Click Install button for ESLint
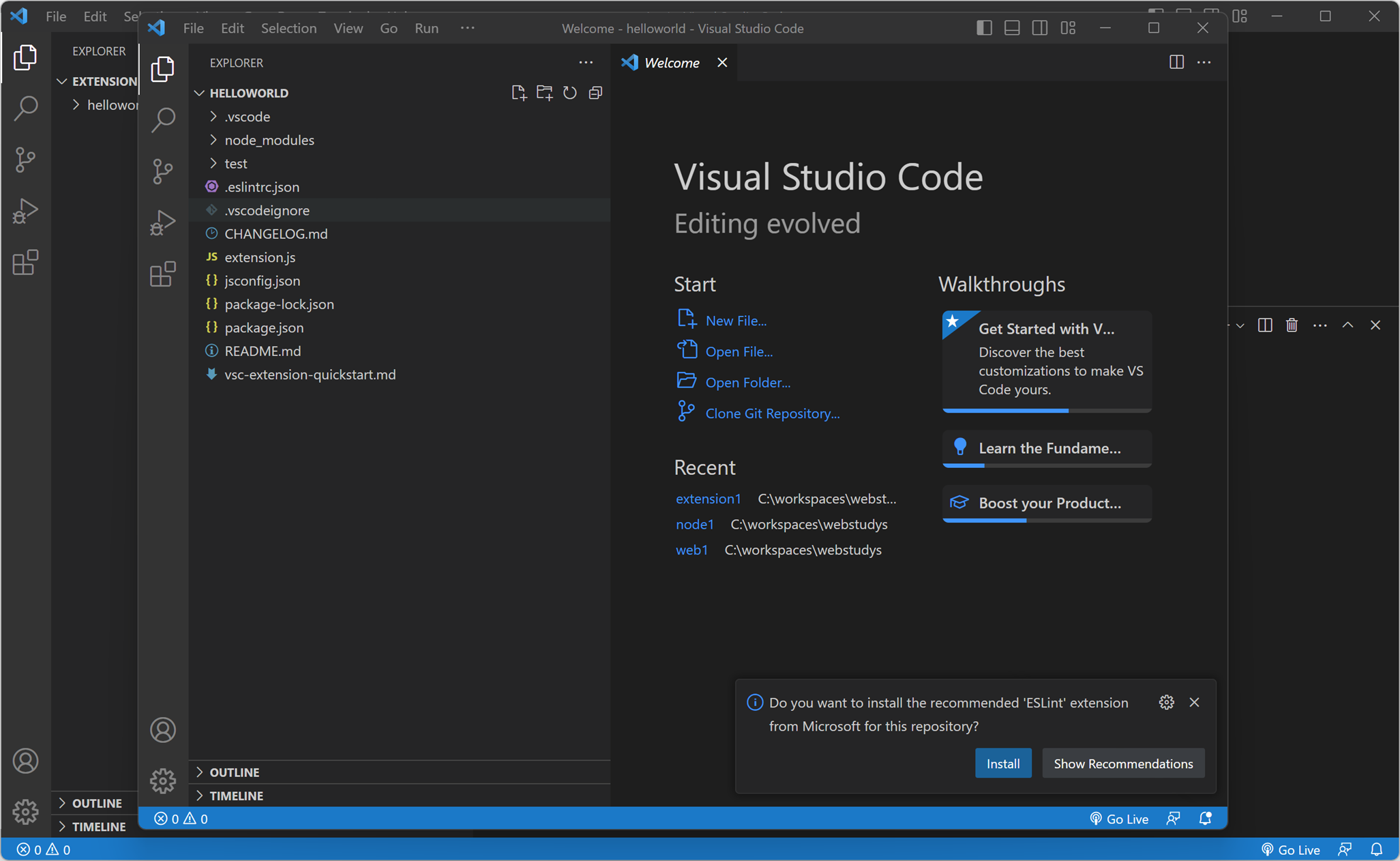Viewport: 1400px width, 861px height. pyautogui.click(x=1002, y=763)
